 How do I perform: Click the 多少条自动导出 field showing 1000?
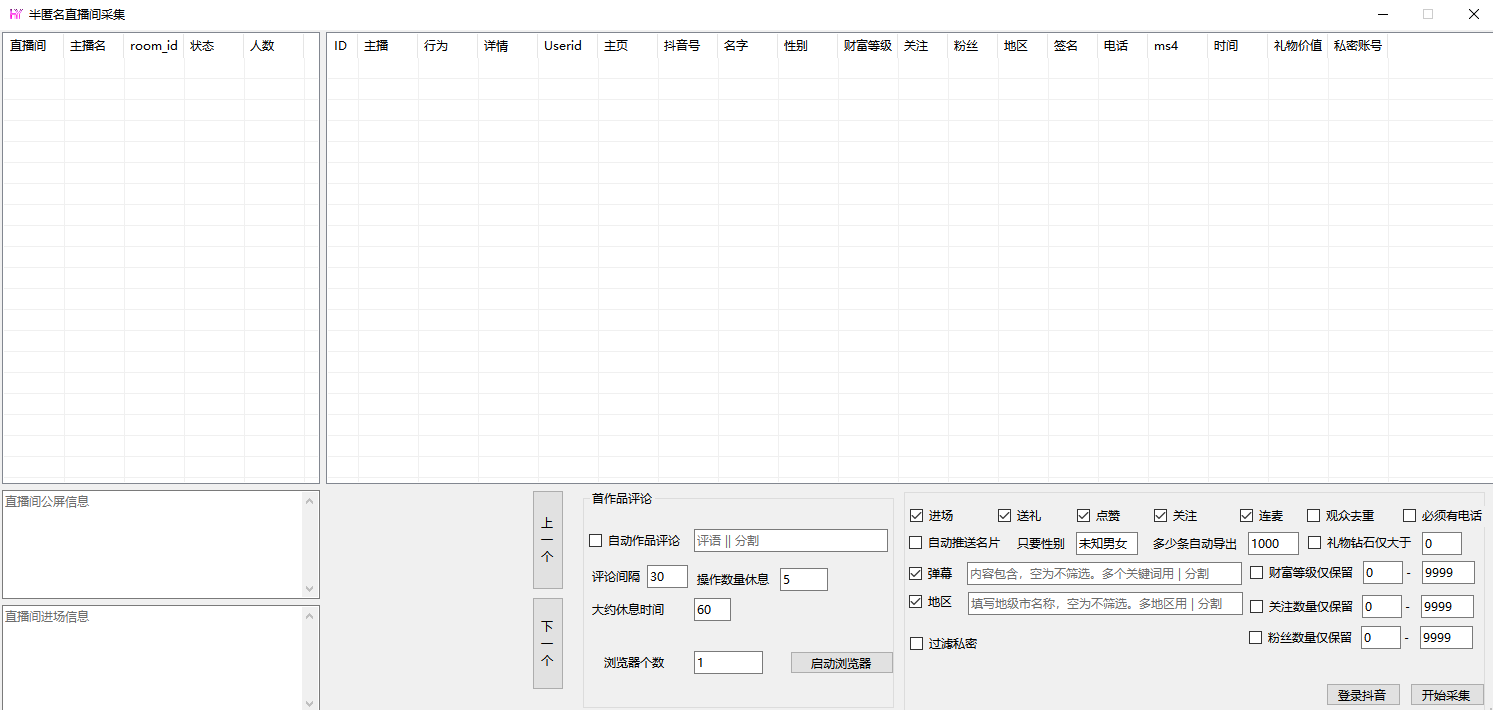[x=1273, y=544]
